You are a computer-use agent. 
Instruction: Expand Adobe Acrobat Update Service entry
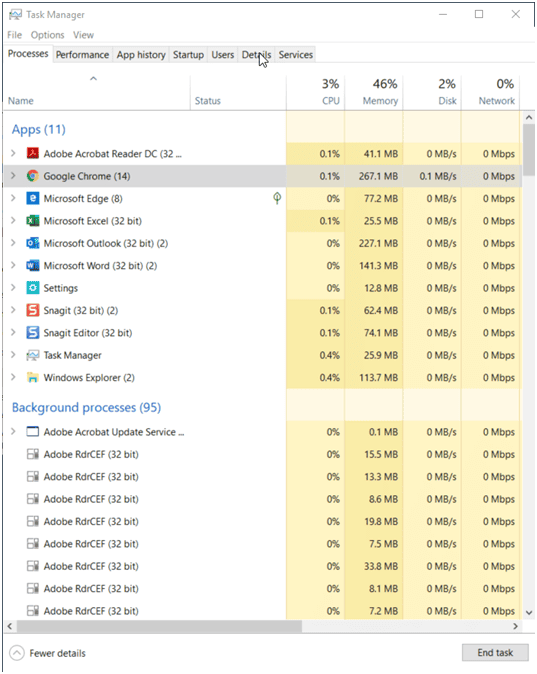pyautogui.click(x=13, y=431)
